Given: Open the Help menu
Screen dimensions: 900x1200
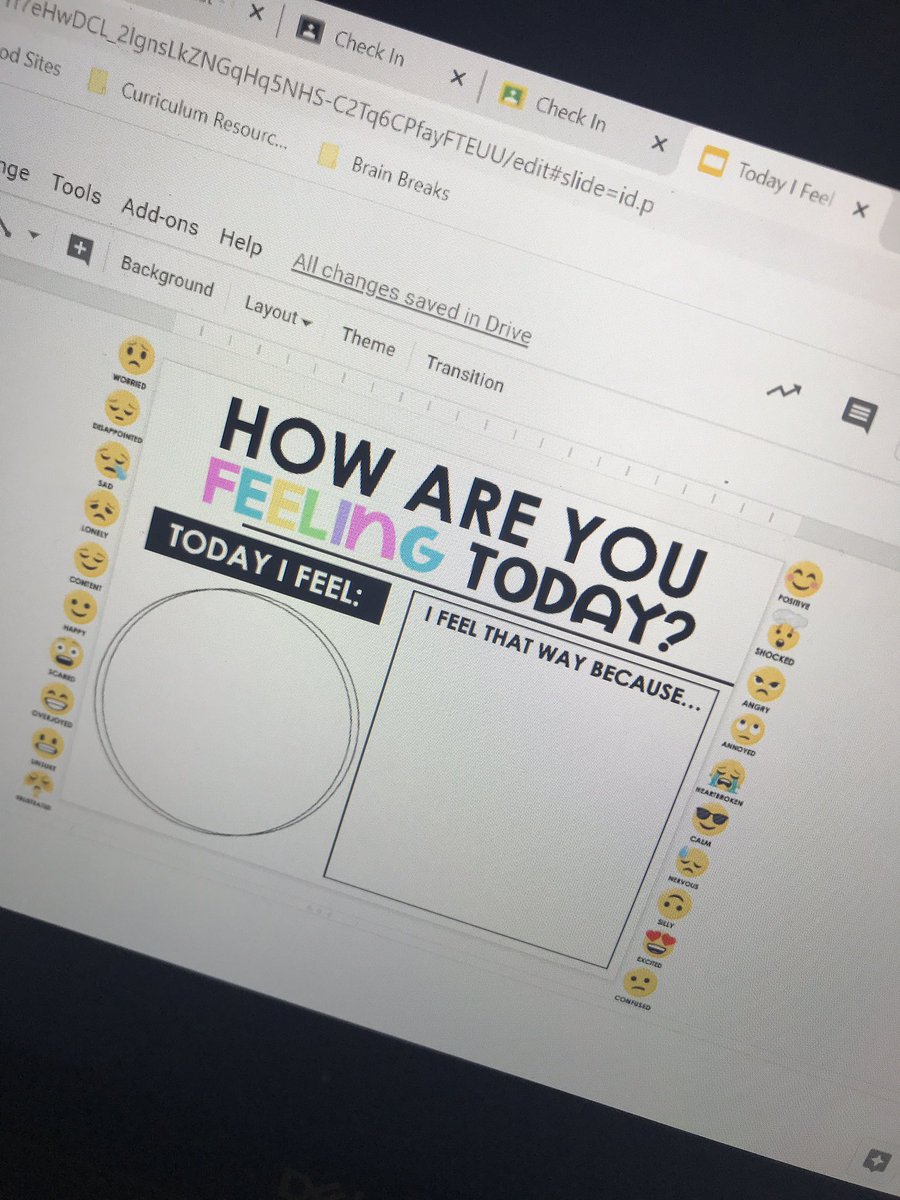Looking at the screenshot, I should click(240, 242).
